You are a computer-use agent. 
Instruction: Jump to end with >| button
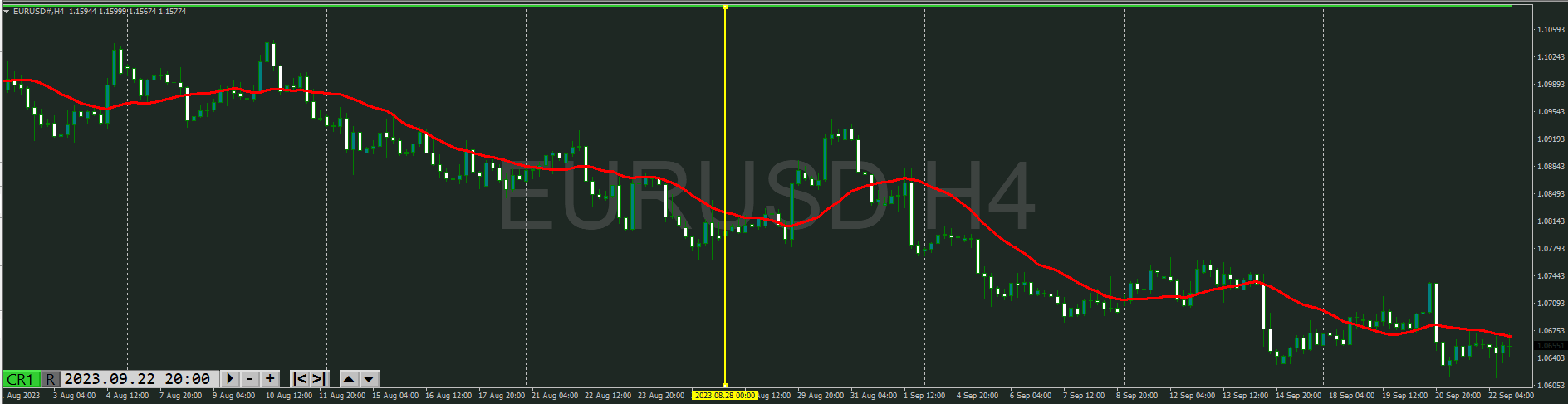tap(319, 379)
